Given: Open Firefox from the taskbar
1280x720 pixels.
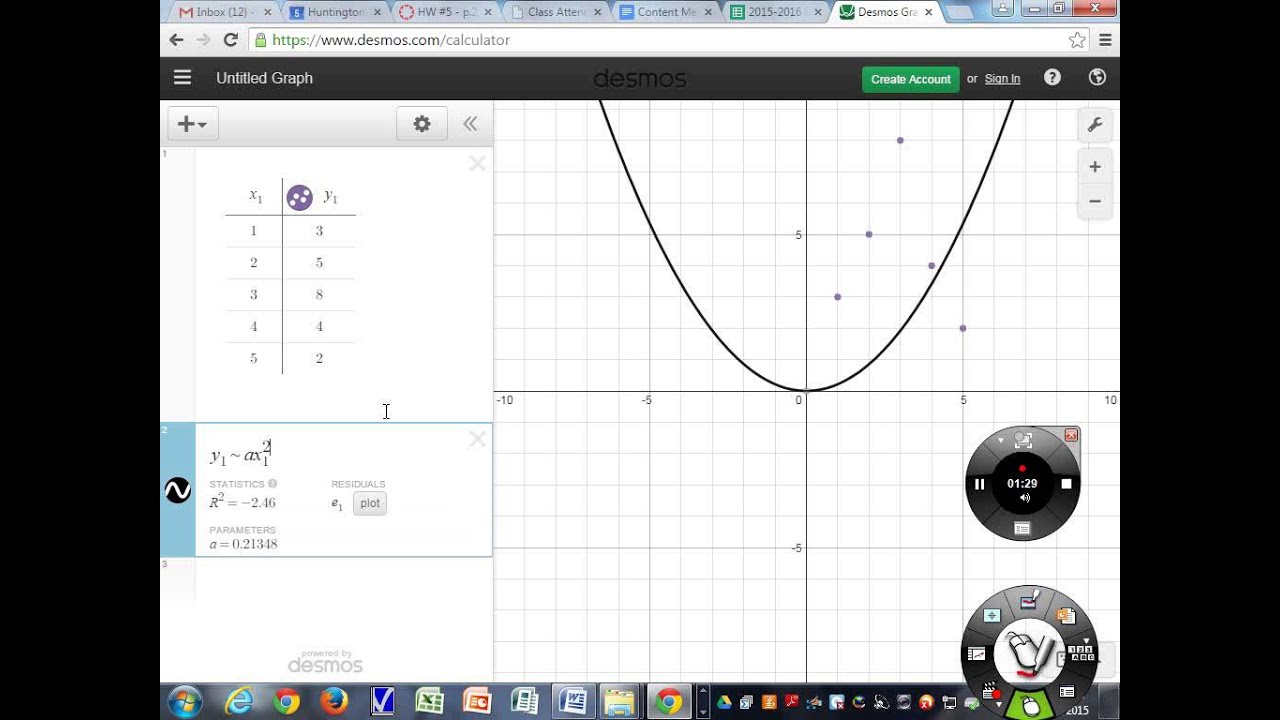Looking at the screenshot, I should coord(334,702).
